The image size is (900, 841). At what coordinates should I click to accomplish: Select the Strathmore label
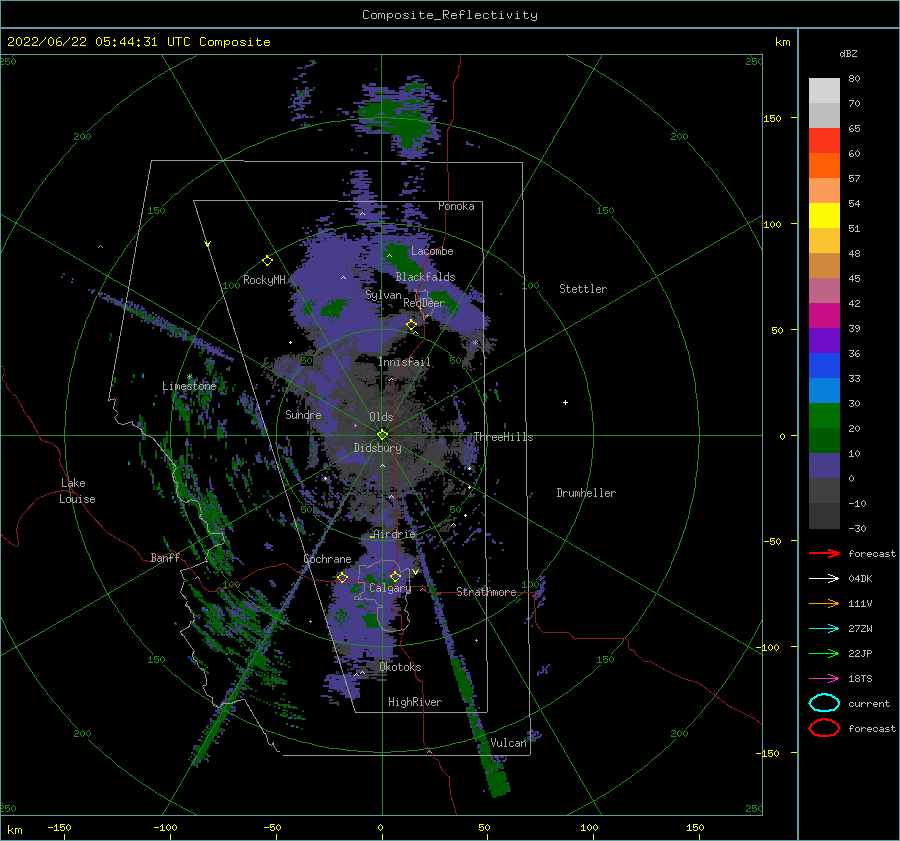pos(486,592)
